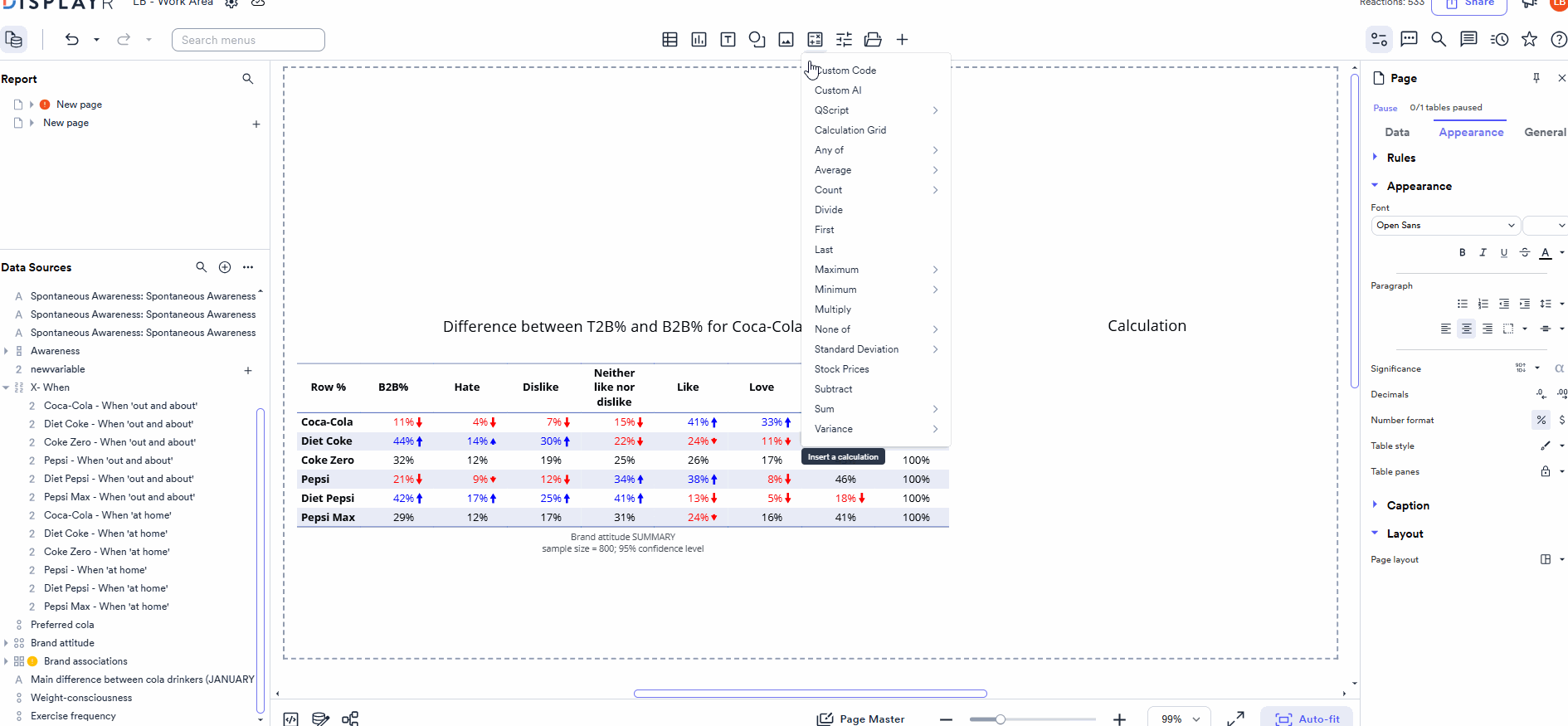
Task: Add a new data source
Action: (x=225, y=267)
